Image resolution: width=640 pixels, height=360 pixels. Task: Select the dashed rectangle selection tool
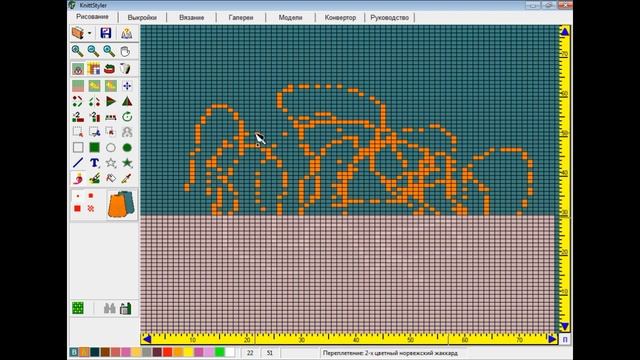[x=78, y=132]
